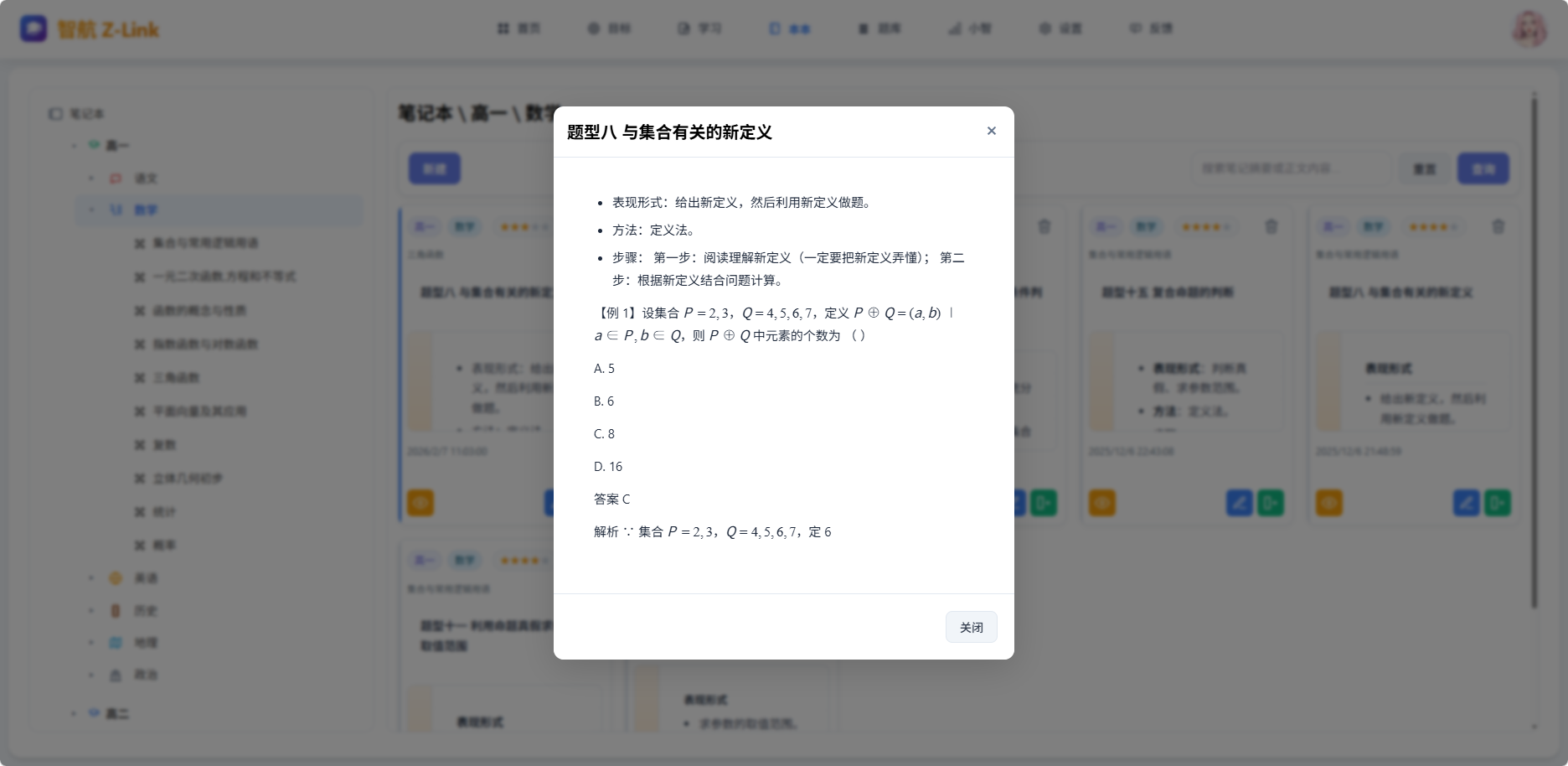Select the 统计 chapter
Viewport: 1568px width, 766px height.
(164, 512)
